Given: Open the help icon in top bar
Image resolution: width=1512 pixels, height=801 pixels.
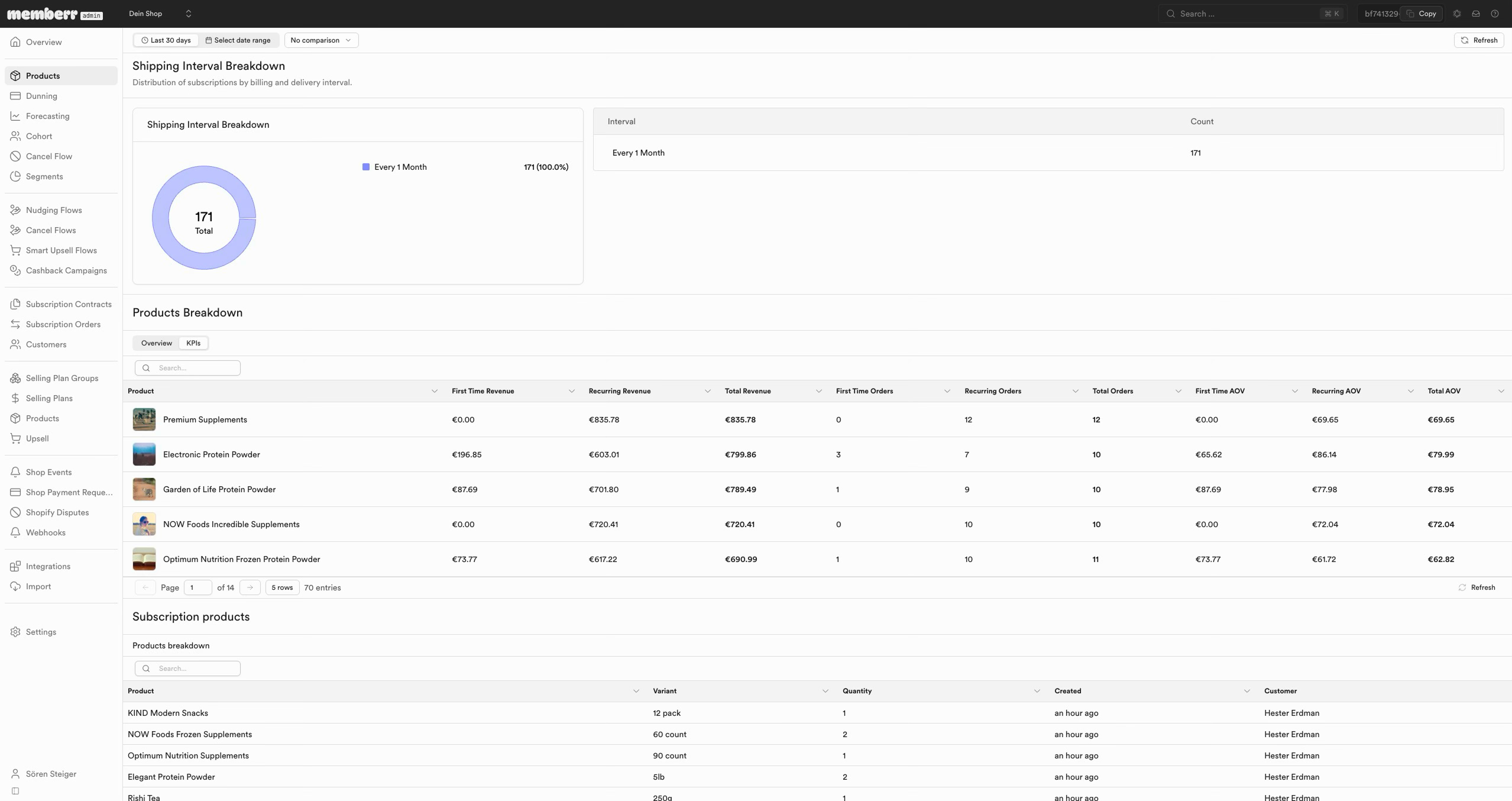Looking at the screenshot, I should (1495, 14).
